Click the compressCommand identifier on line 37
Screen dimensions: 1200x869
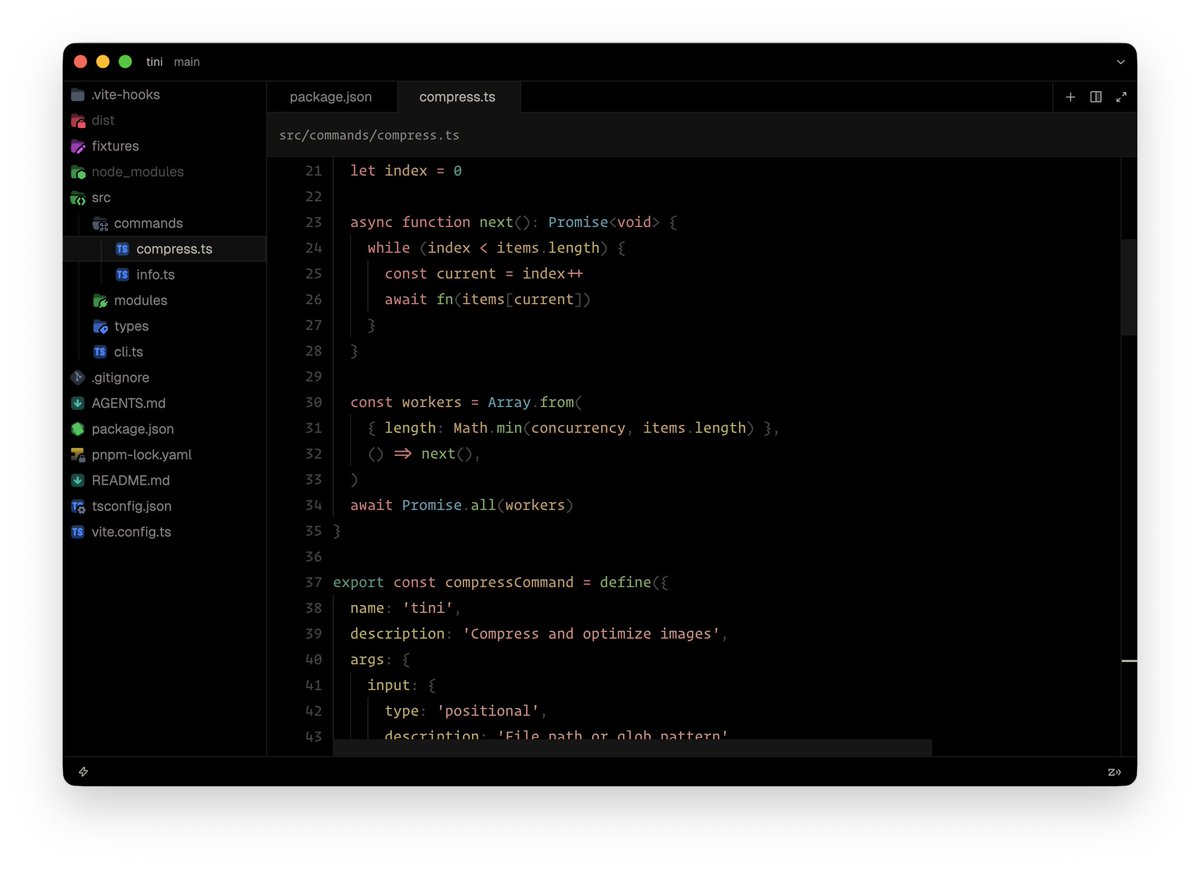[509, 583]
